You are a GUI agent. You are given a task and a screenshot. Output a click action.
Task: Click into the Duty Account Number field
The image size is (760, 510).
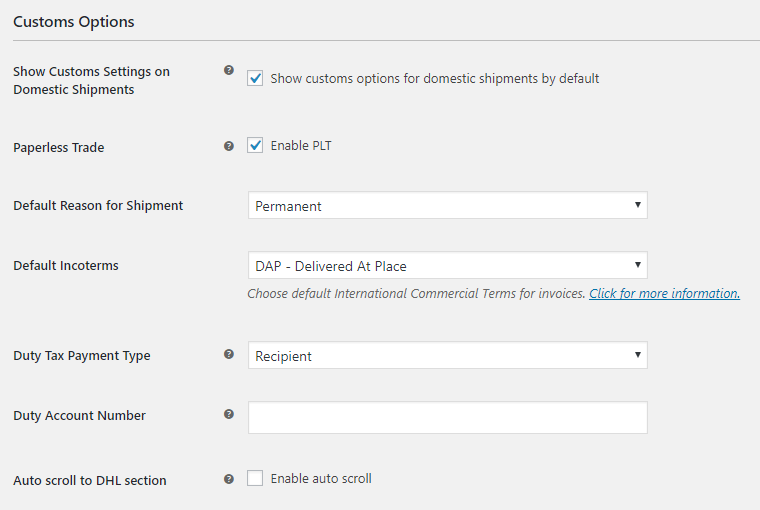tap(447, 418)
